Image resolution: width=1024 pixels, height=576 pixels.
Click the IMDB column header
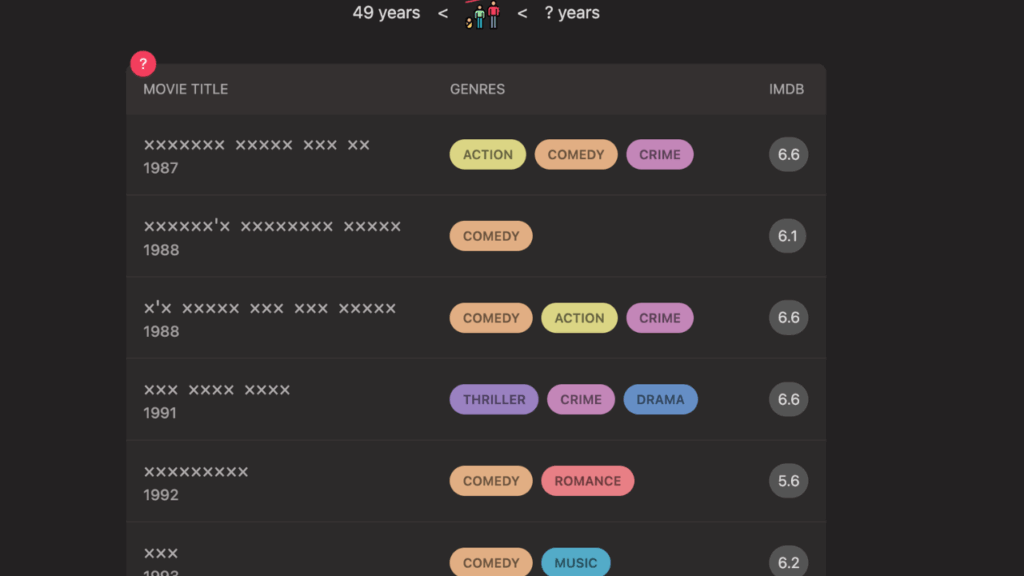tap(786, 89)
